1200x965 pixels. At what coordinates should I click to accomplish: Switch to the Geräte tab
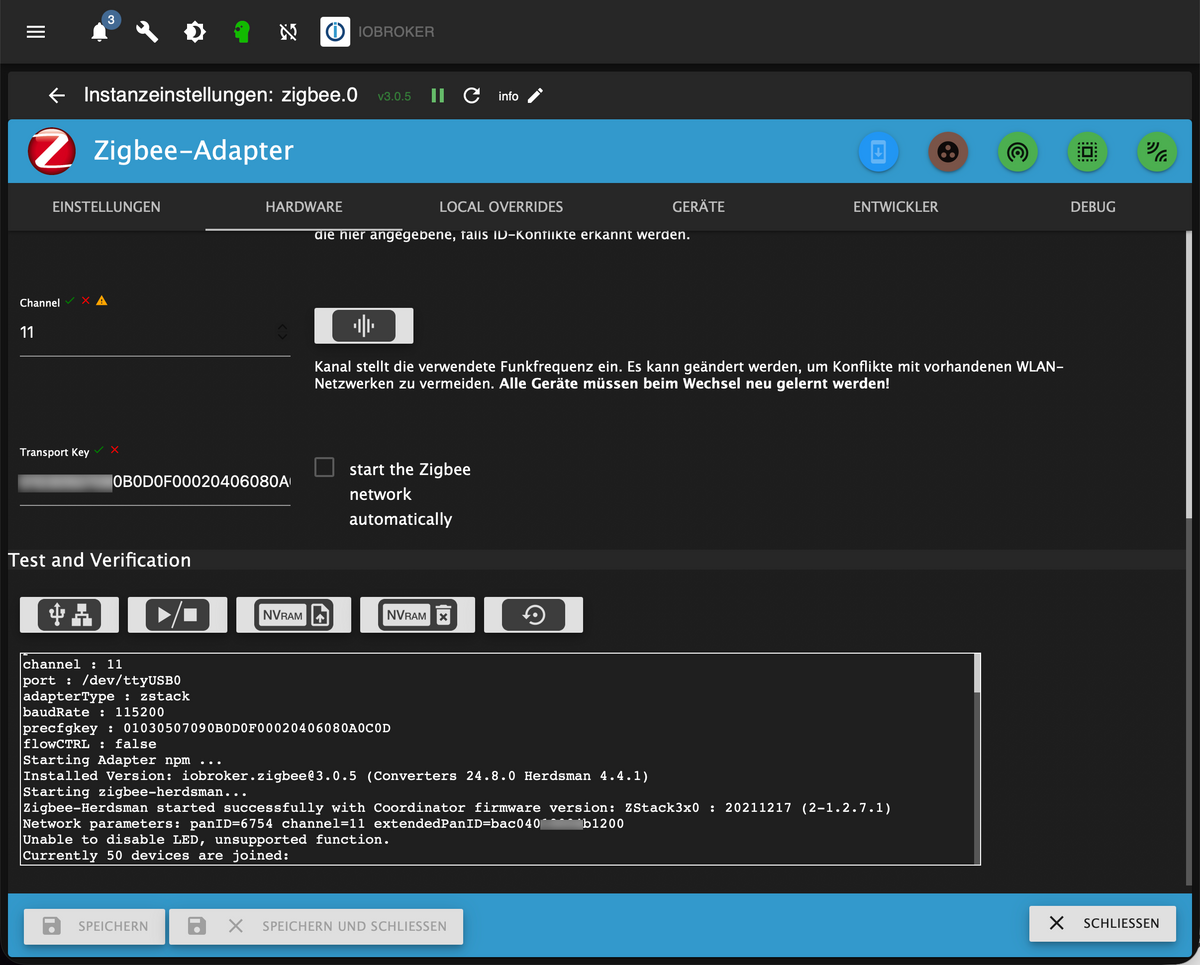click(x=698, y=207)
